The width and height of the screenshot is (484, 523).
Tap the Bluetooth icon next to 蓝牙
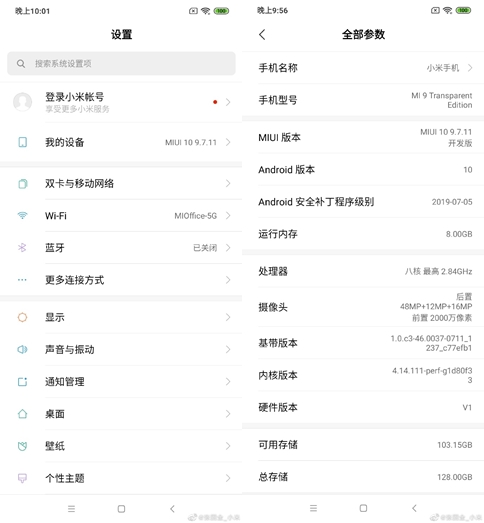(22, 247)
